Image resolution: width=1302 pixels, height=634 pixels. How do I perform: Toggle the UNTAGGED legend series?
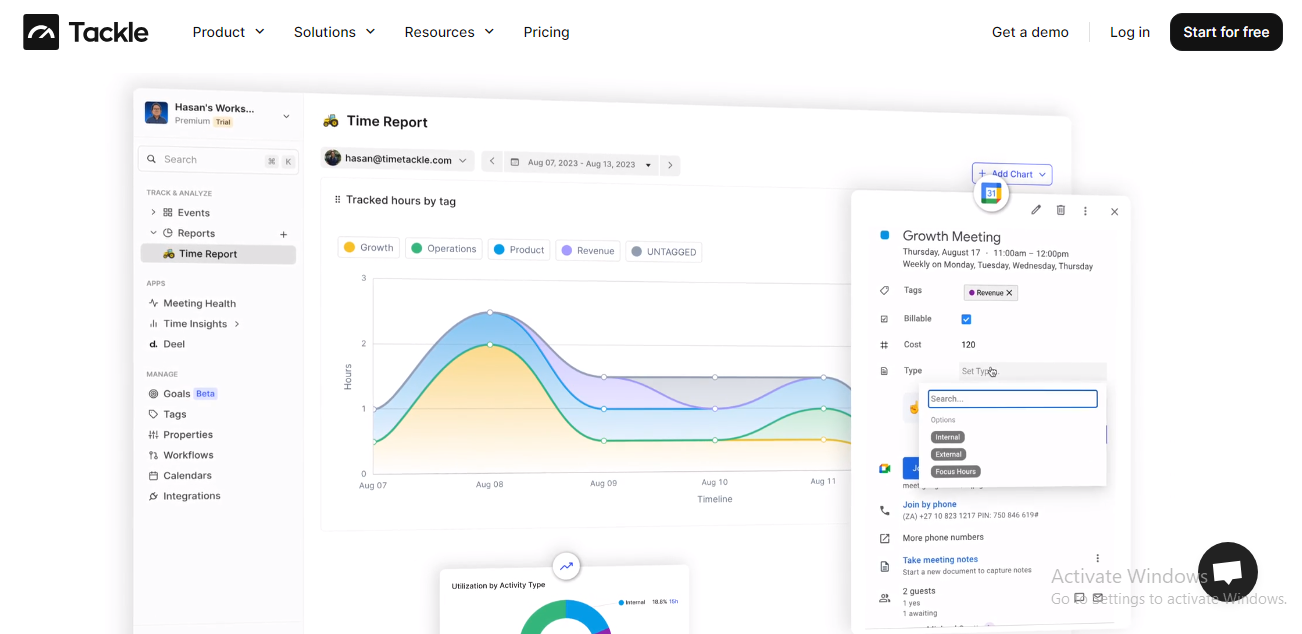click(x=664, y=251)
